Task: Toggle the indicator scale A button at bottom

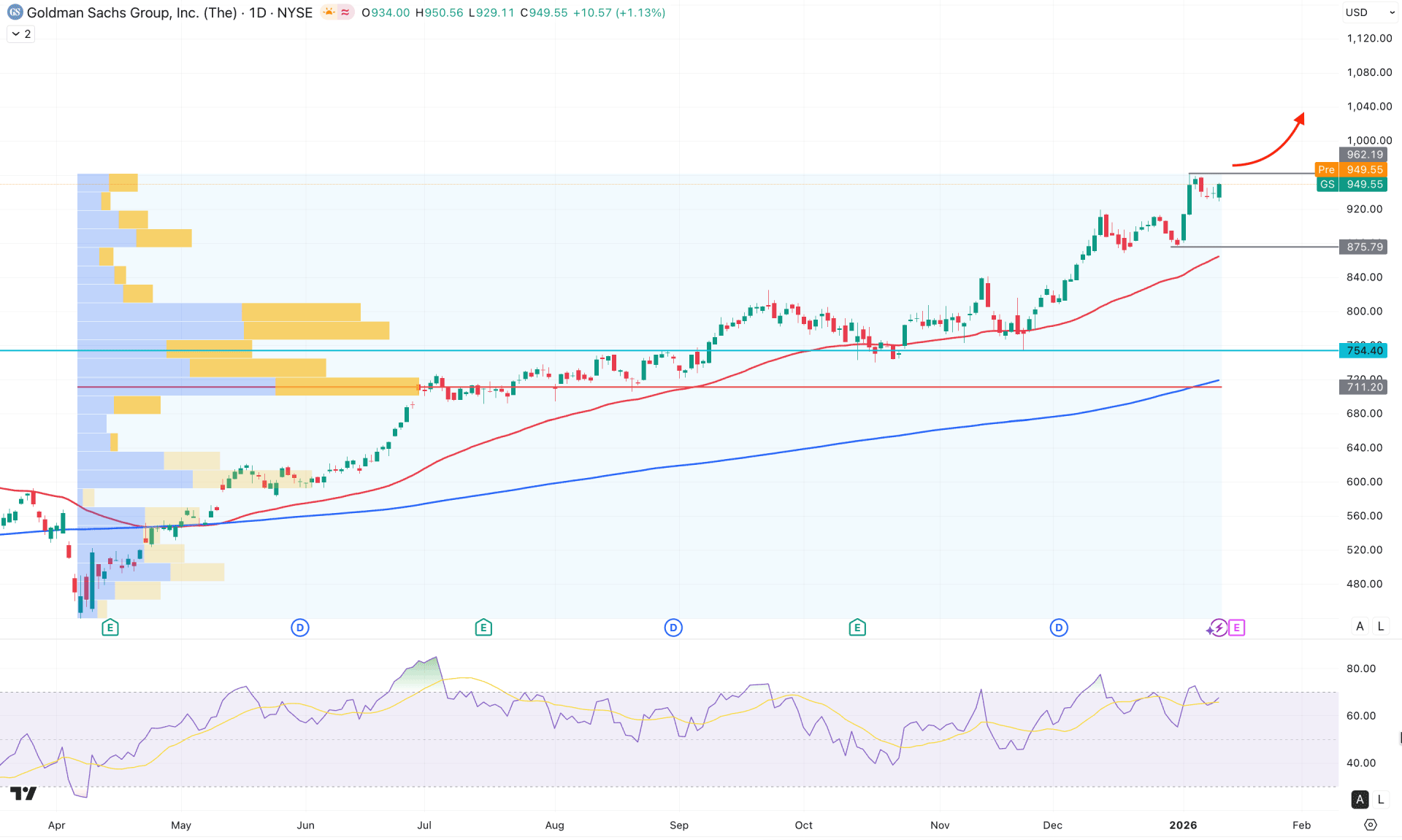Action: pyautogui.click(x=1360, y=800)
